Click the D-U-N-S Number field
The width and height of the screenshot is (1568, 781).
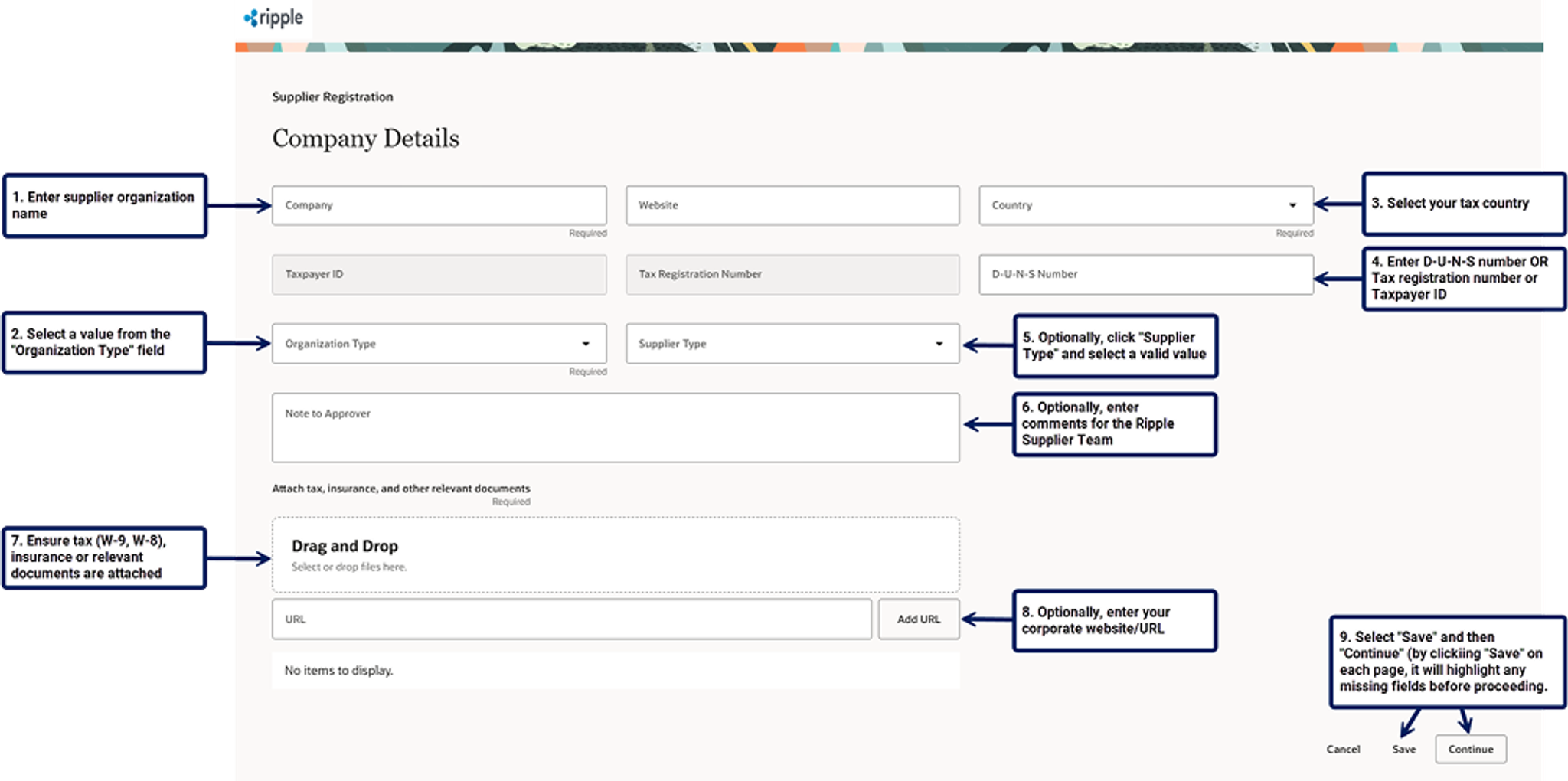[x=1146, y=274]
